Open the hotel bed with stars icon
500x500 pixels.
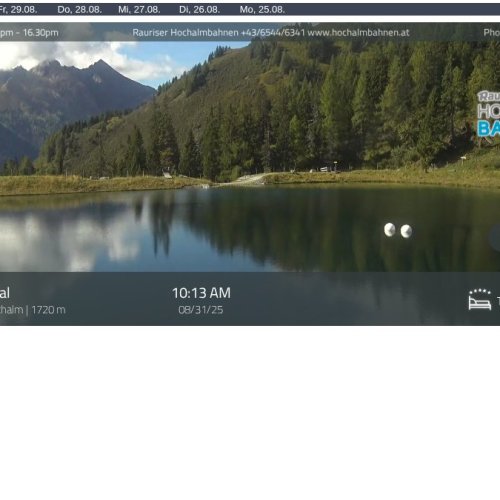pyautogui.click(x=480, y=300)
